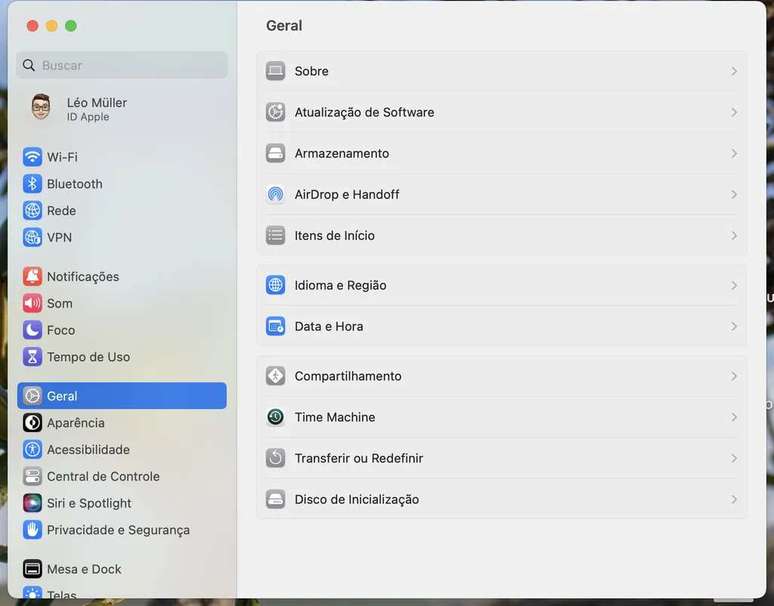
Task: Expand the Armazenamento row chevron
Action: [734, 153]
